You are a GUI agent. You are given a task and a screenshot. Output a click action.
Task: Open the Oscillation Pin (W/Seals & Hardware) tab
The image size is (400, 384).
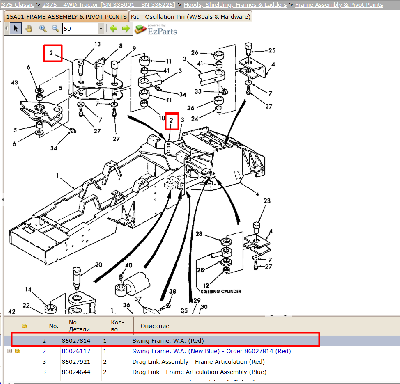(x=190, y=17)
